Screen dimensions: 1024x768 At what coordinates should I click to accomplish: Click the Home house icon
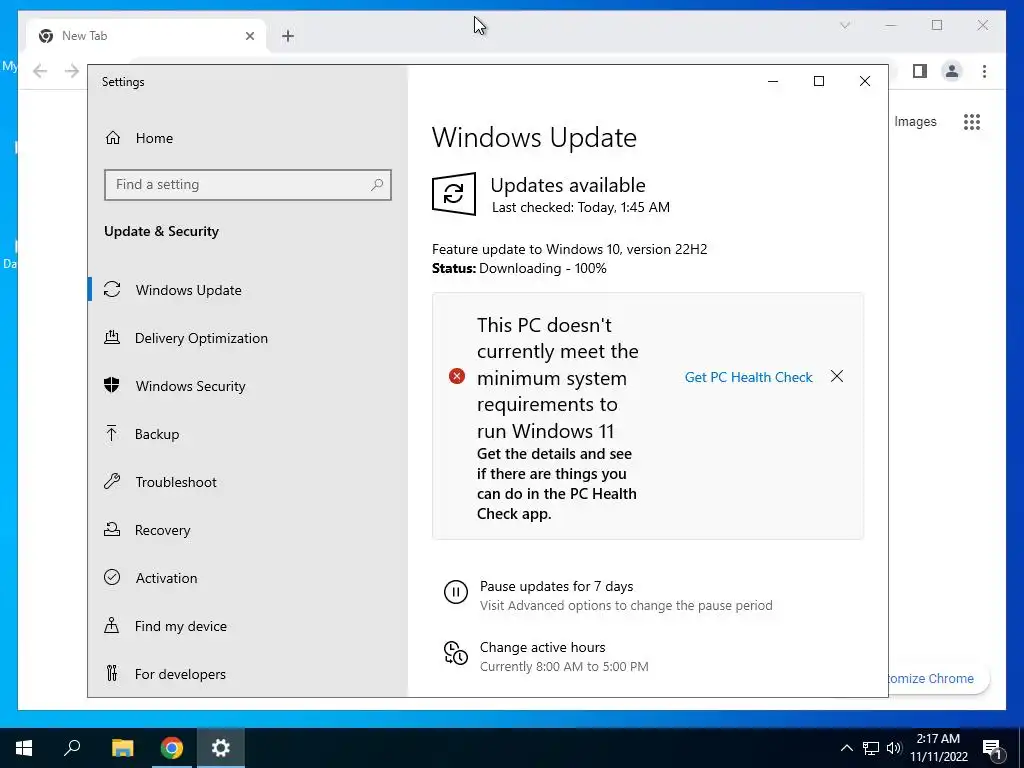click(112, 138)
